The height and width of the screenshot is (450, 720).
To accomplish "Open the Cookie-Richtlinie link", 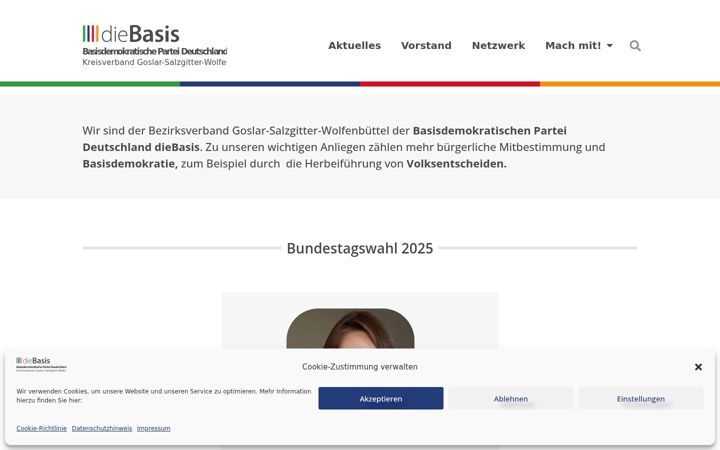I will tap(41, 428).
